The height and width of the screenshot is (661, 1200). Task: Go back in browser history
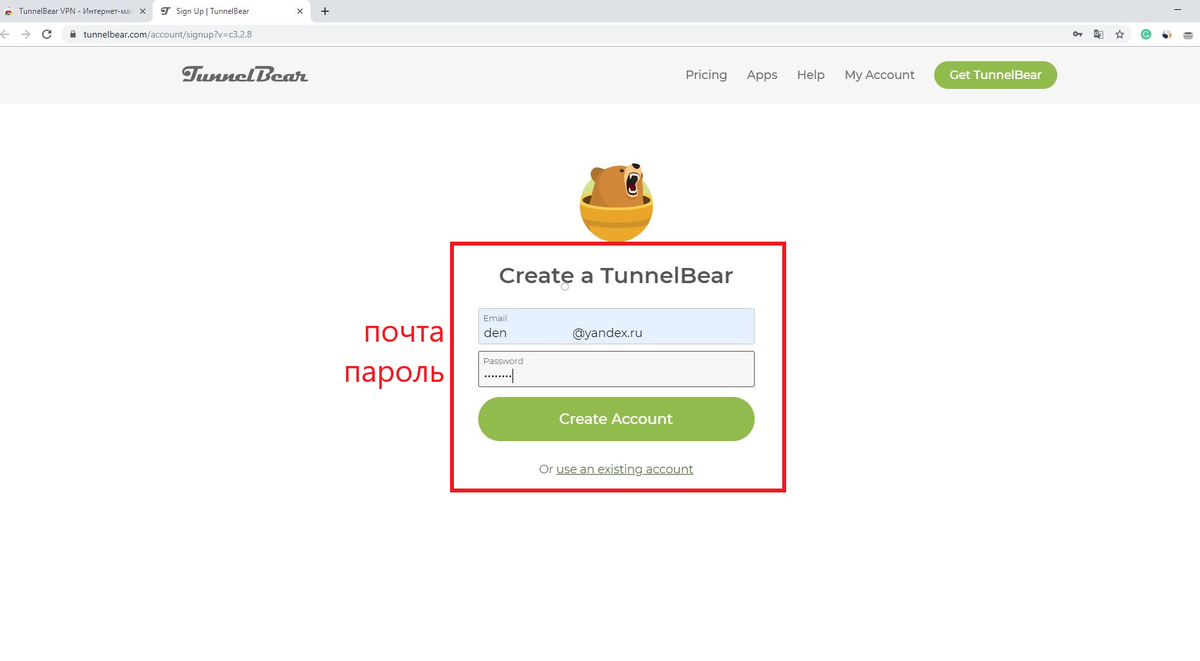tap(5, 34)
